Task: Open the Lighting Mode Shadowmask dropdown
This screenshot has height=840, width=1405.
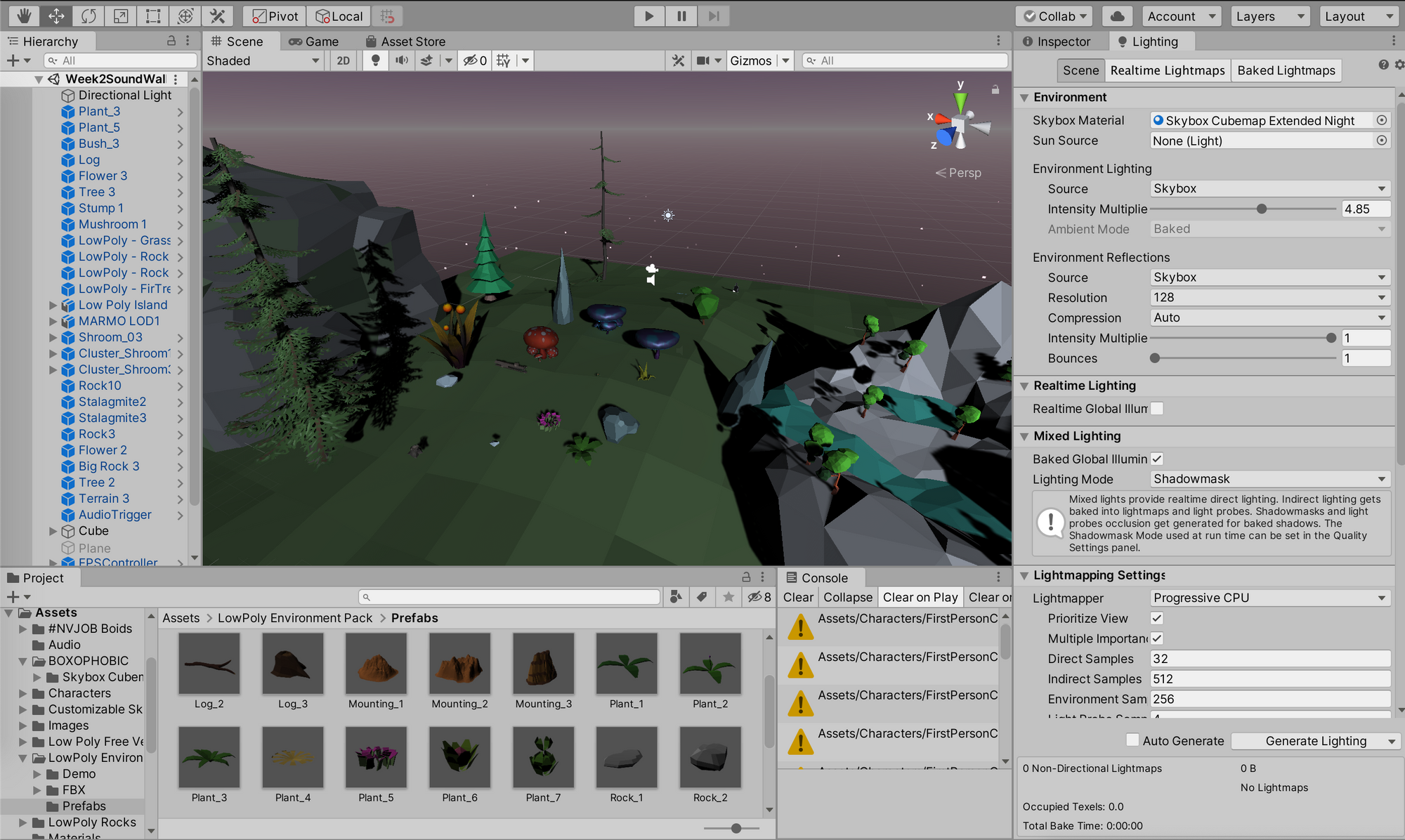Action: 1270,479
